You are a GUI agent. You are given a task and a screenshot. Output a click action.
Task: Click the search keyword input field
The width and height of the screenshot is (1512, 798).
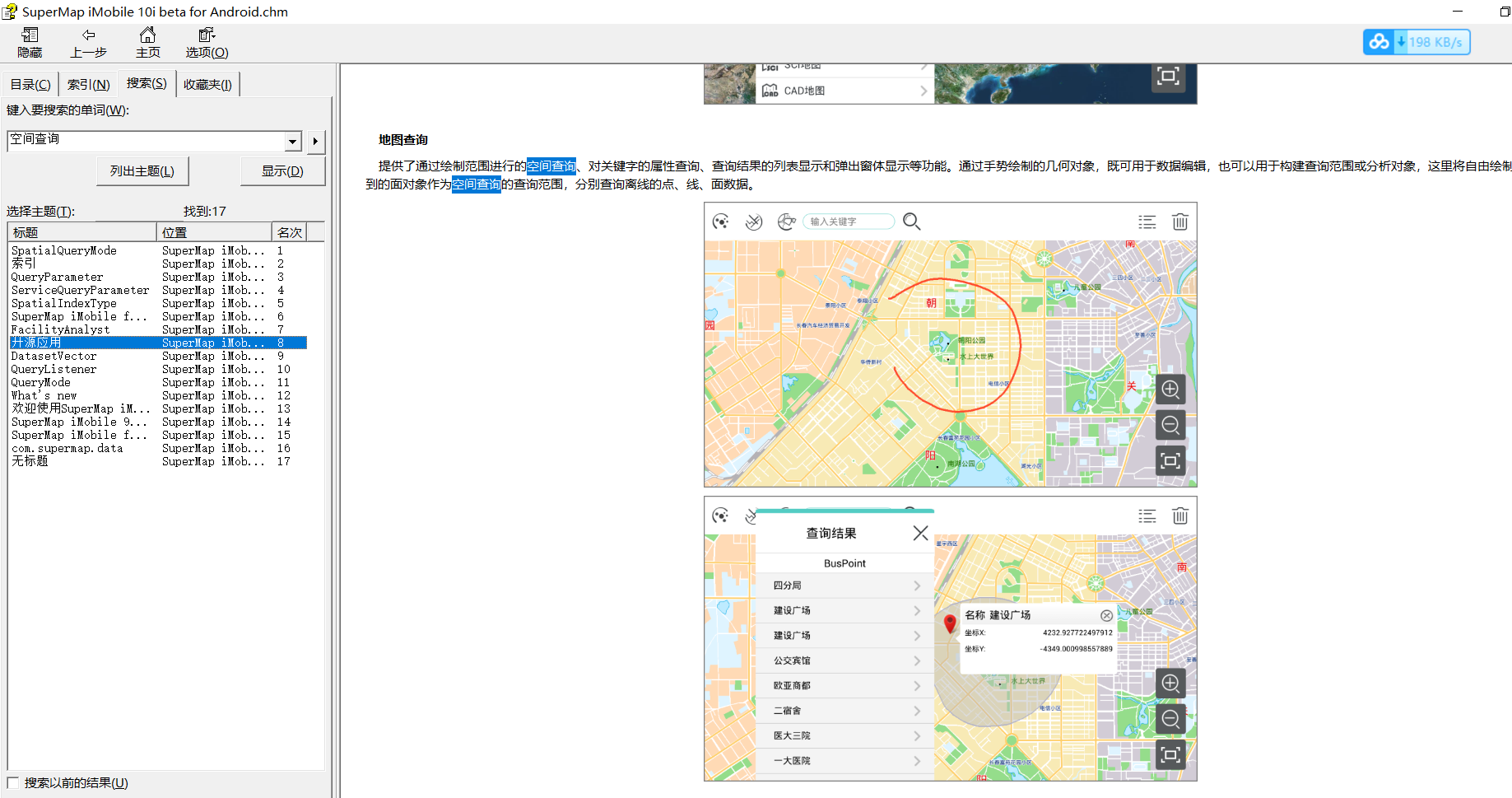coord(146,141)
